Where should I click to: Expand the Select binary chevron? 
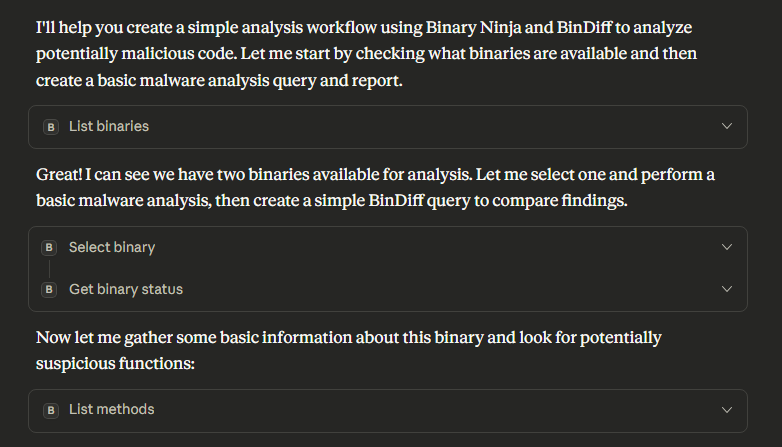[727, 247]
